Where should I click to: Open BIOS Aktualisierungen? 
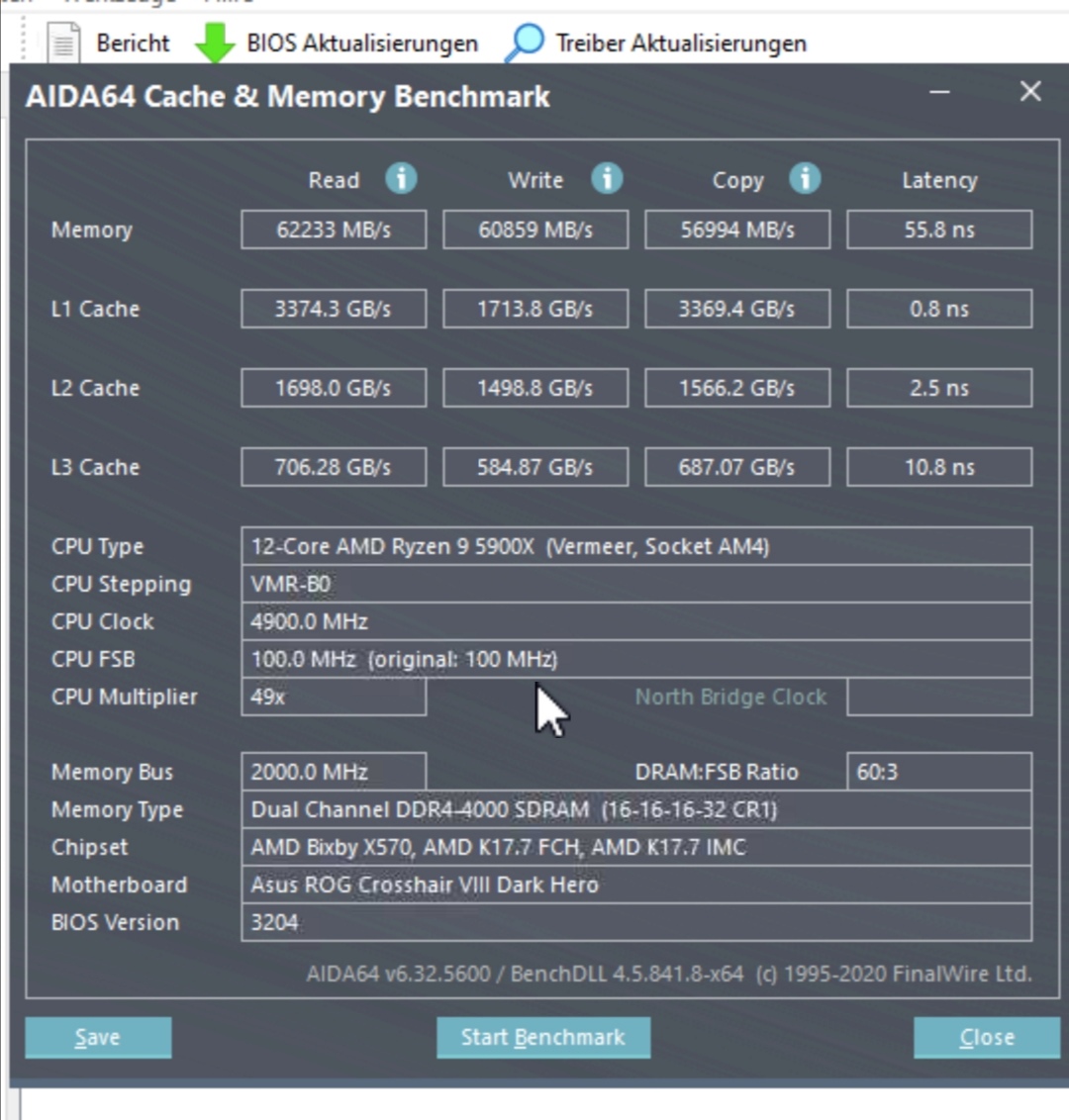click(x=362, y=44)
